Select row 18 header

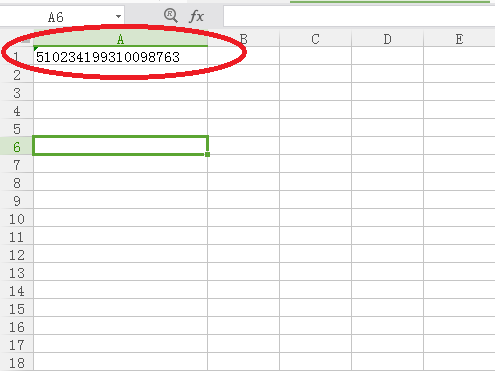[x=17, y=362]
